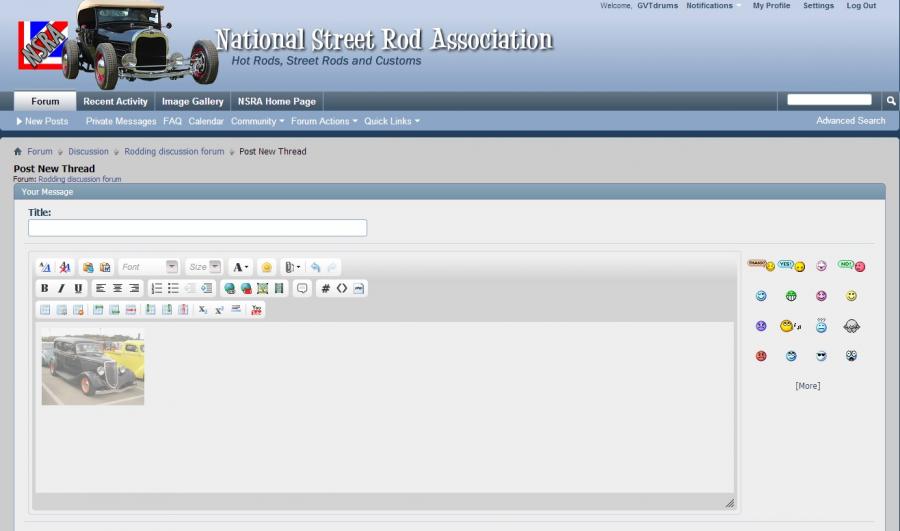Insert a YouTube video
Viewport: 900px width, 531px height.
(257, 310)
